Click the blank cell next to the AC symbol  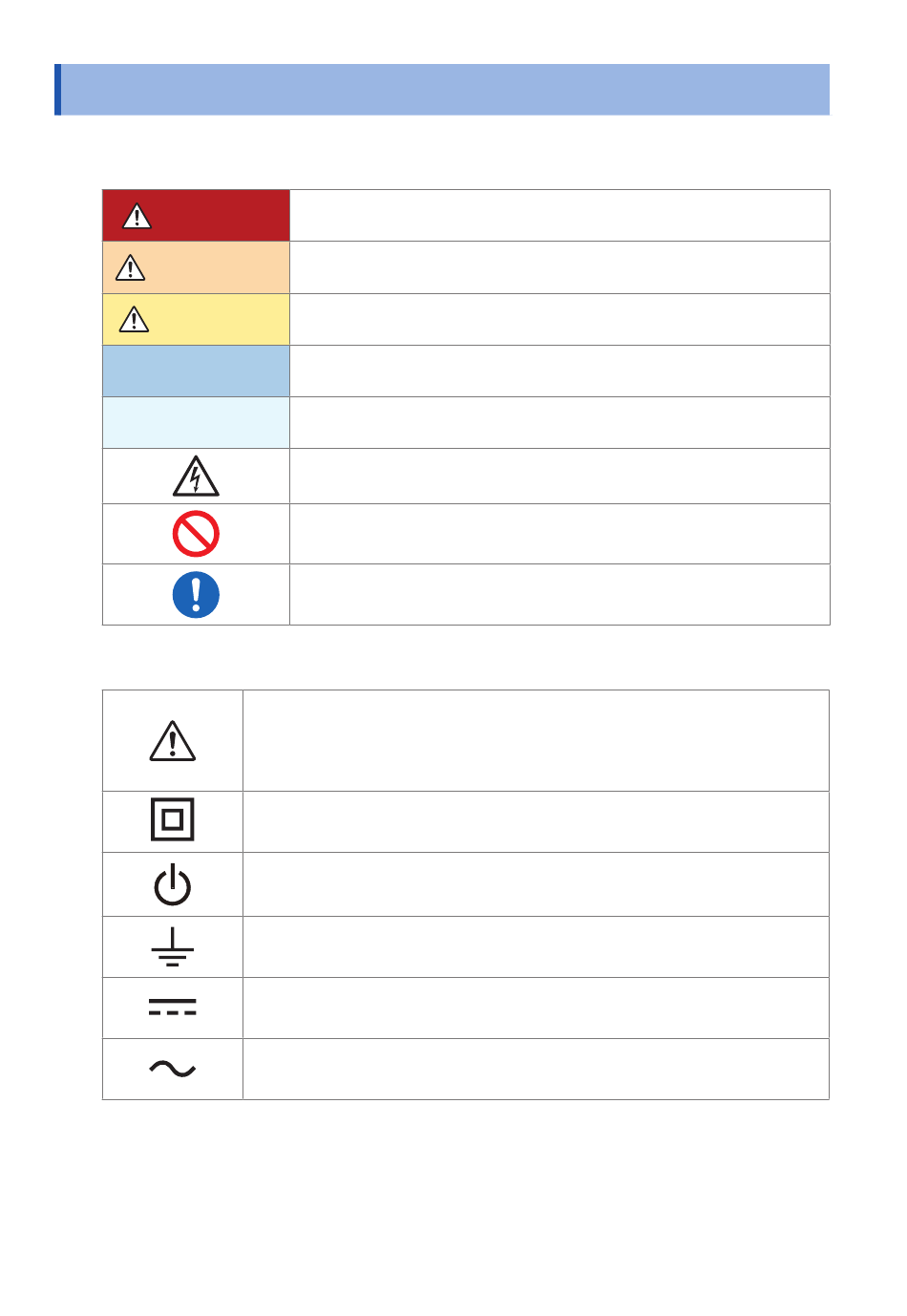pos(536,1069)
